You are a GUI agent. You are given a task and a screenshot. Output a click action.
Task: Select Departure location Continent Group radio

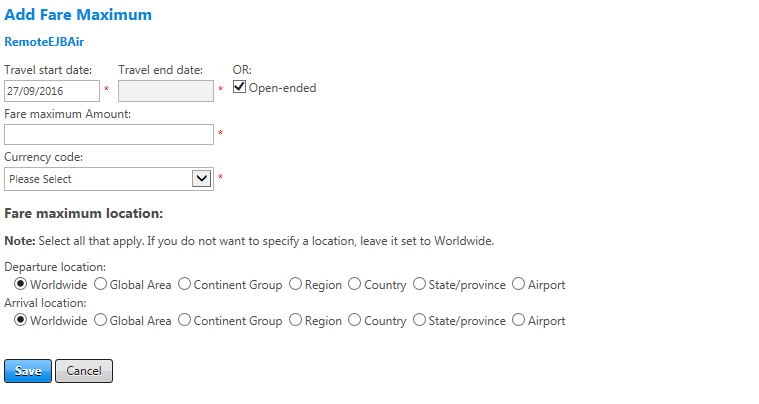point(184,285)
